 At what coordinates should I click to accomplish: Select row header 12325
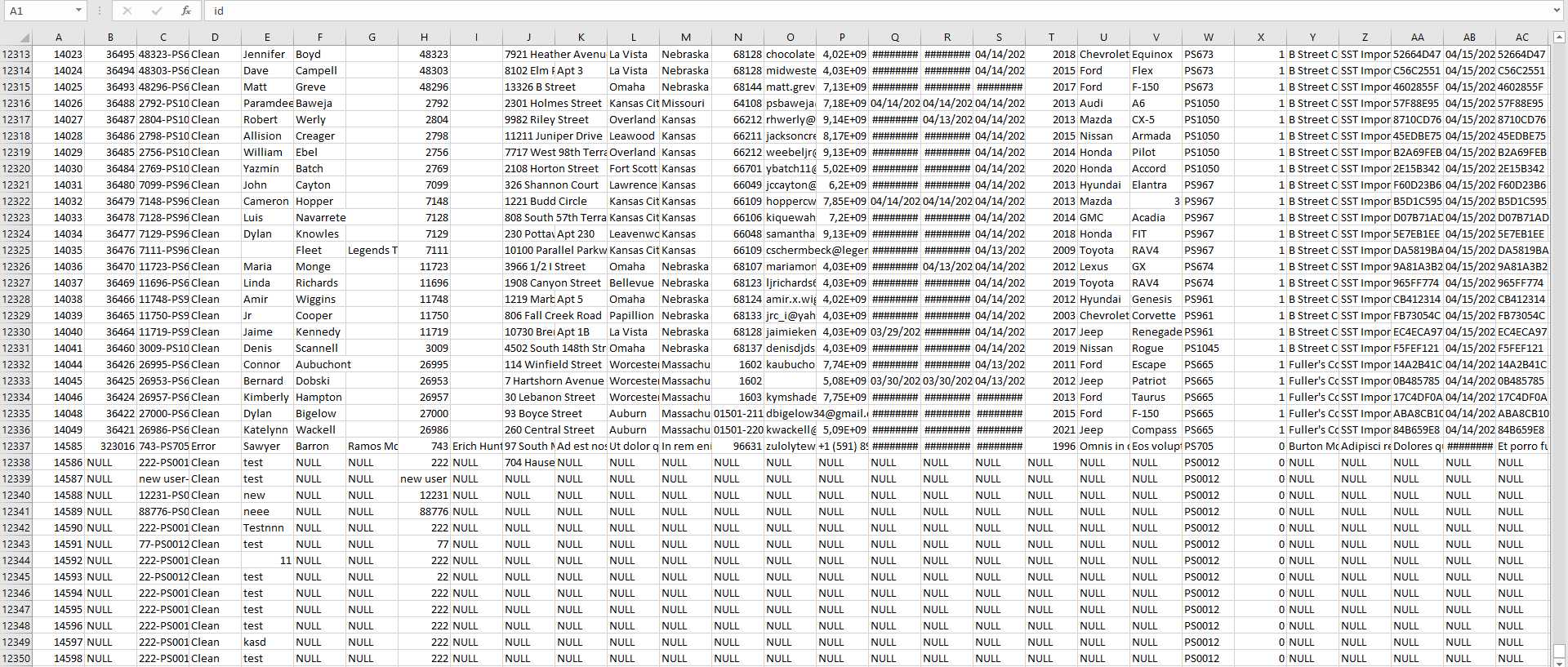[x=16, y=250]
